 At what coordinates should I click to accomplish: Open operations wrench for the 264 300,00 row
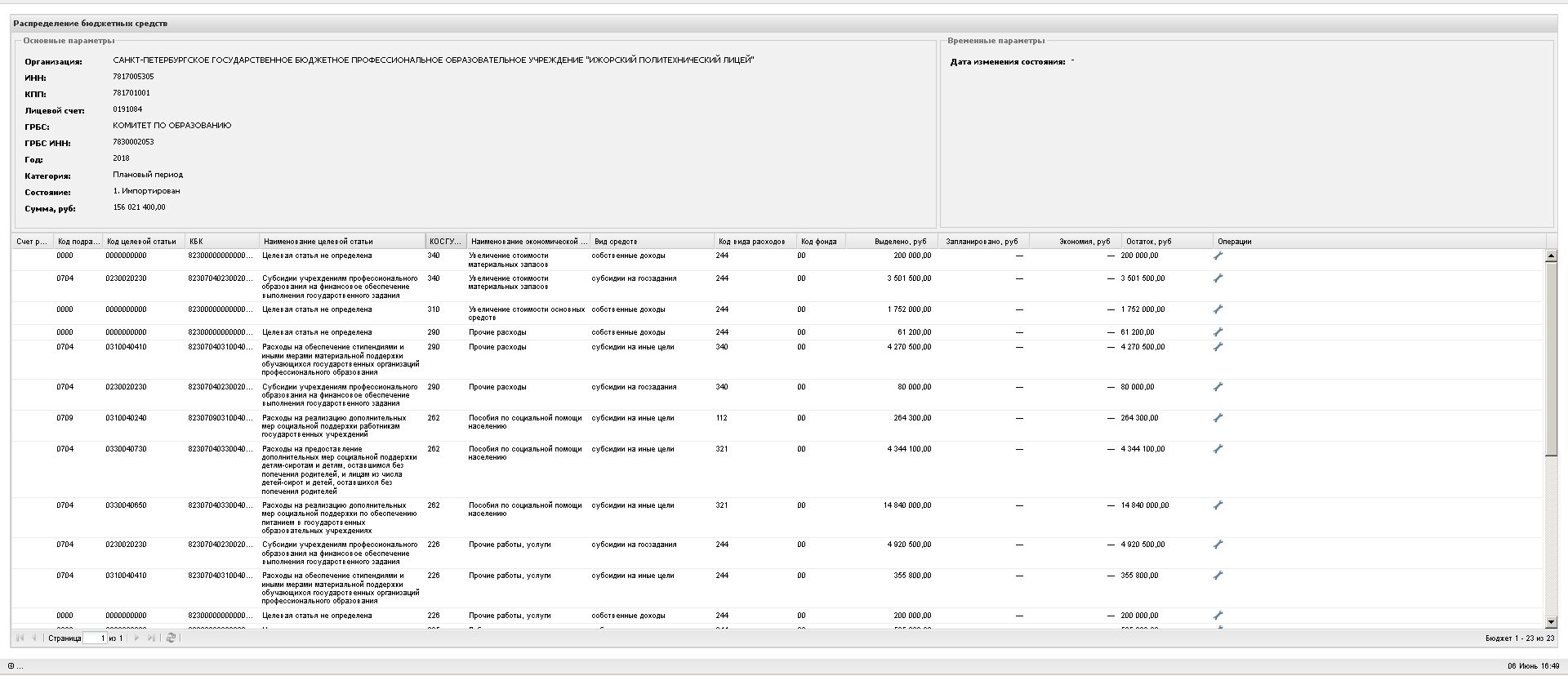coord(1218,418)
